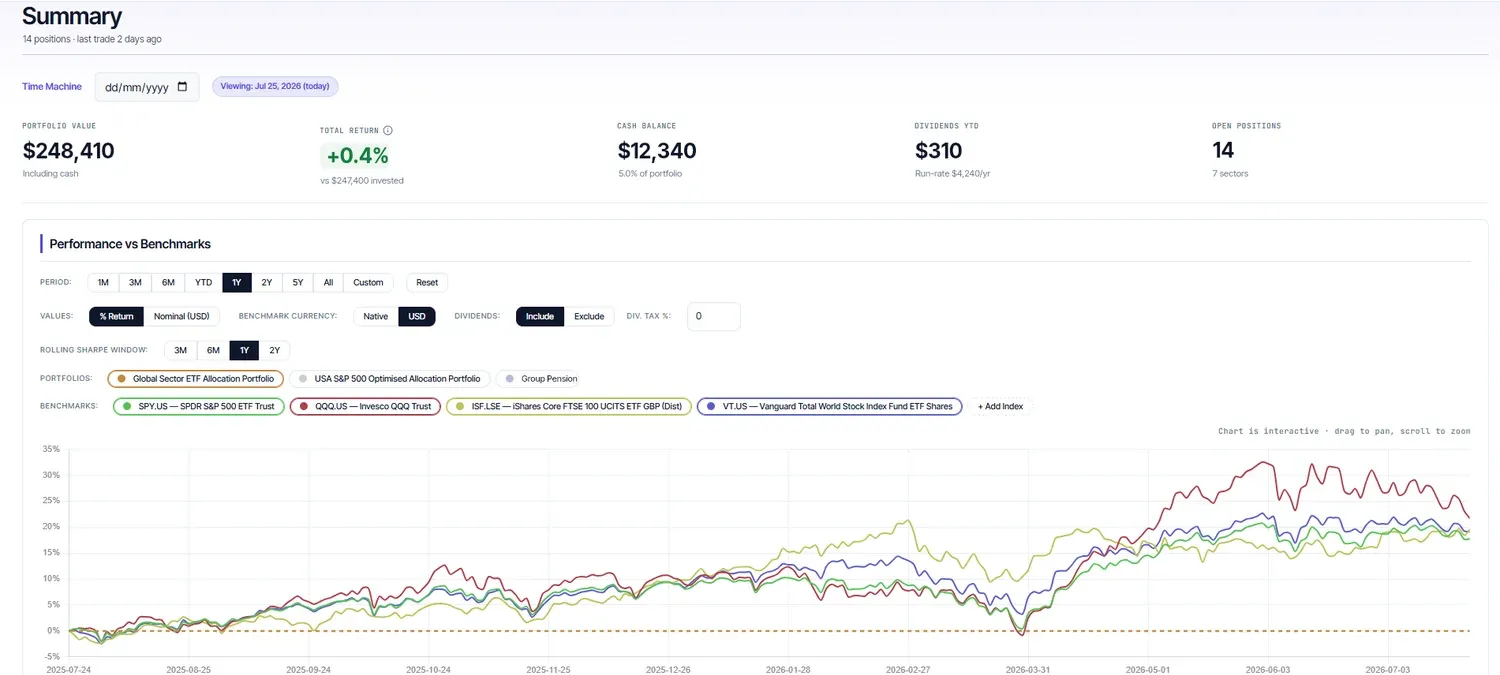Screen dimensions: 1500x675
Task: Click the dark red dot of QQQ.US chip
Action: tap(302, 407)
